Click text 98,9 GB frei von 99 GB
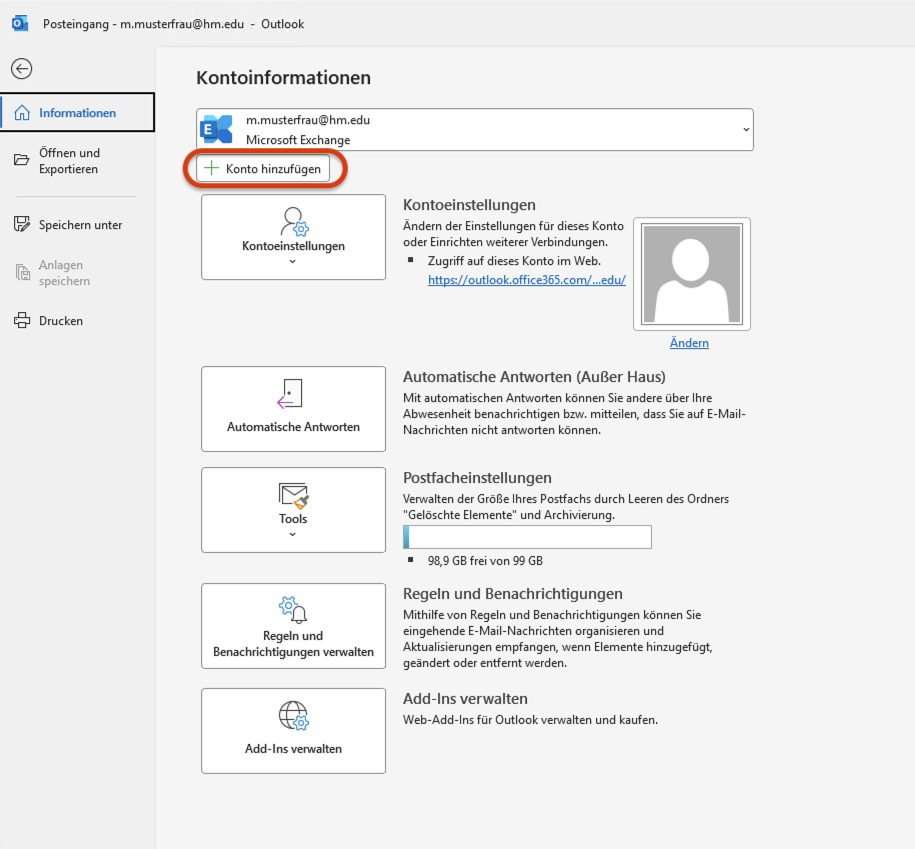 [485, 561]
